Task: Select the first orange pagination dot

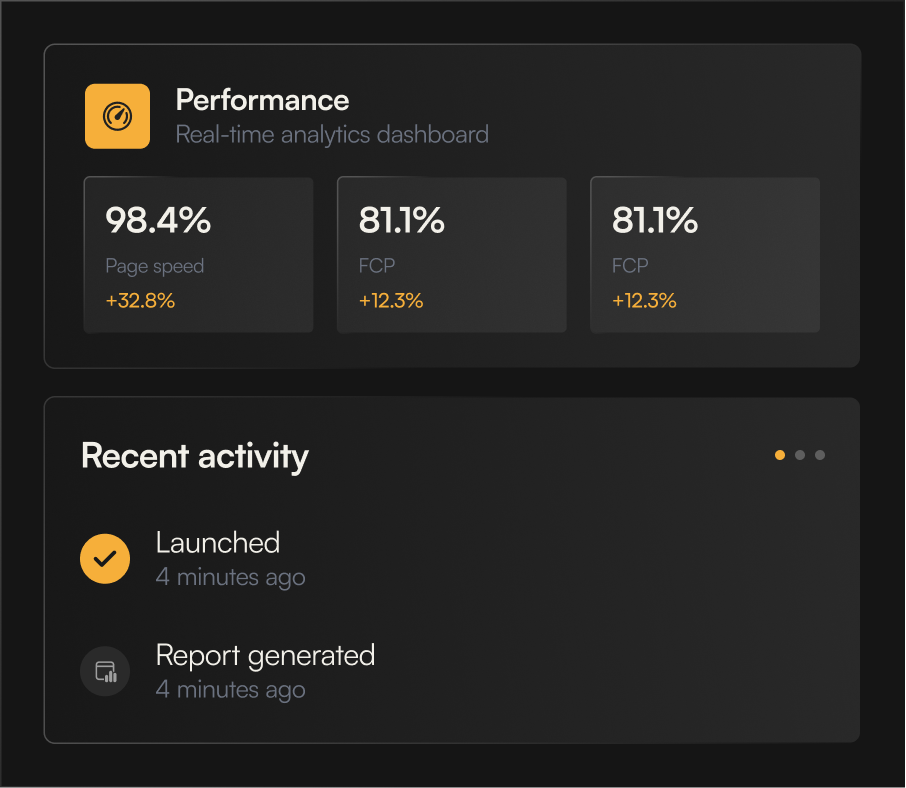Action: click(780, 455)
